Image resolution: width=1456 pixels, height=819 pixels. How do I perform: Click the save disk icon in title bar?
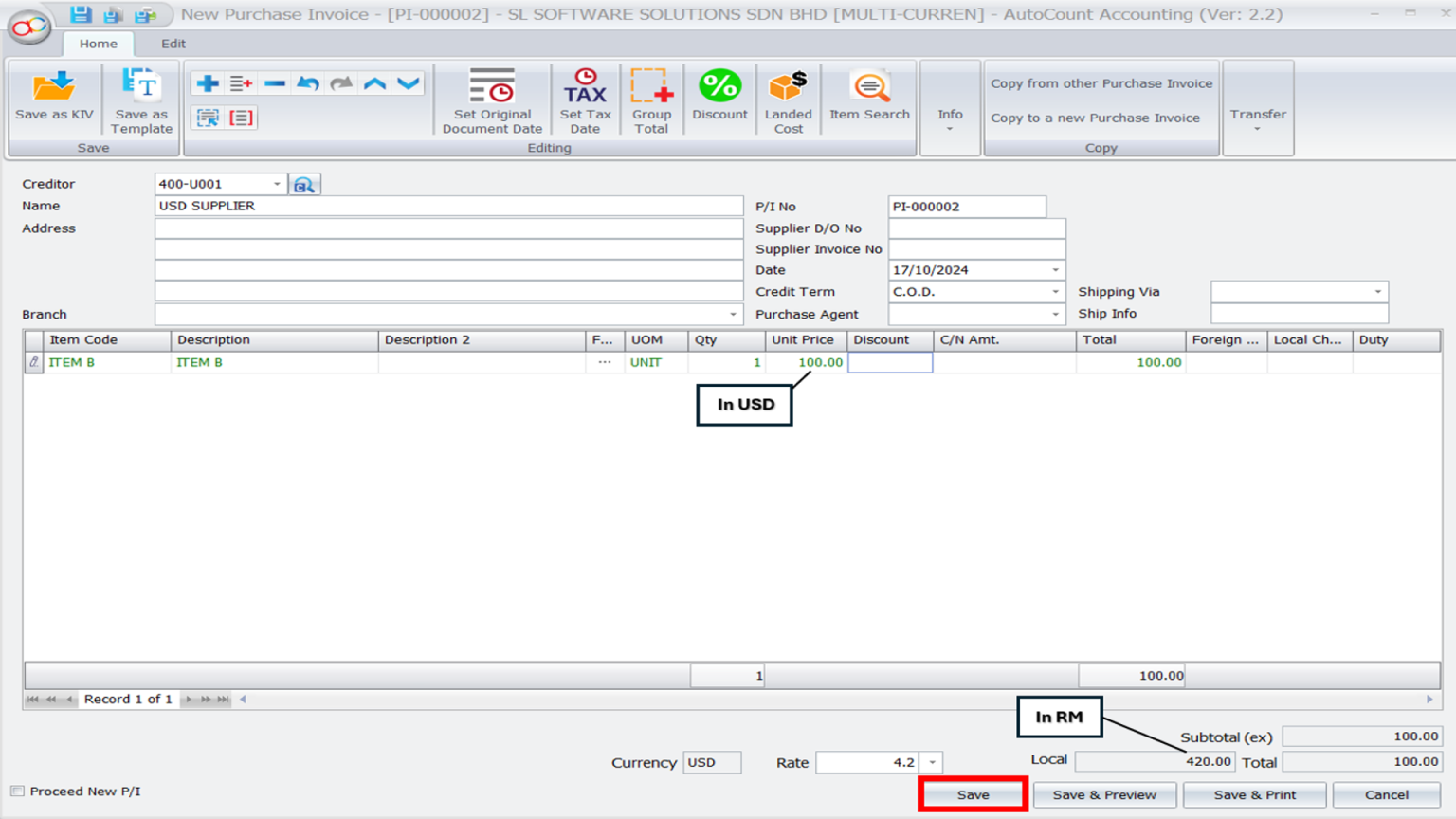click(80, 14)
